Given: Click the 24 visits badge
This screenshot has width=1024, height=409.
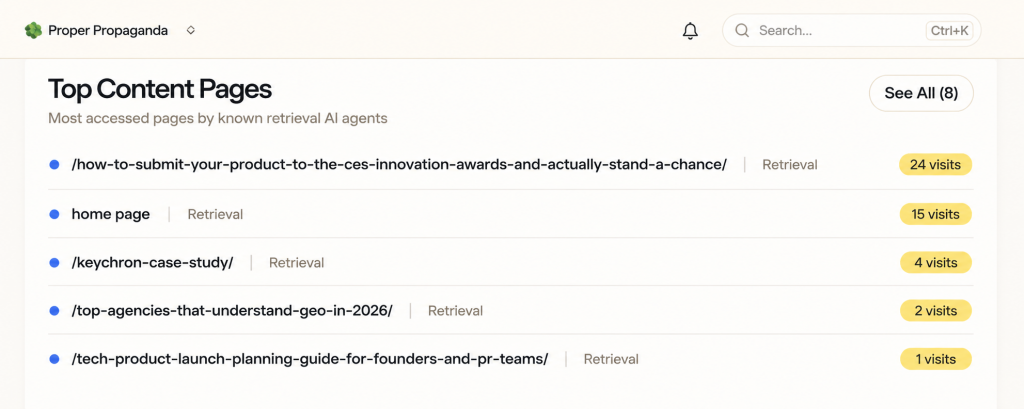Looking at the screenshot, I should (935, 165).
